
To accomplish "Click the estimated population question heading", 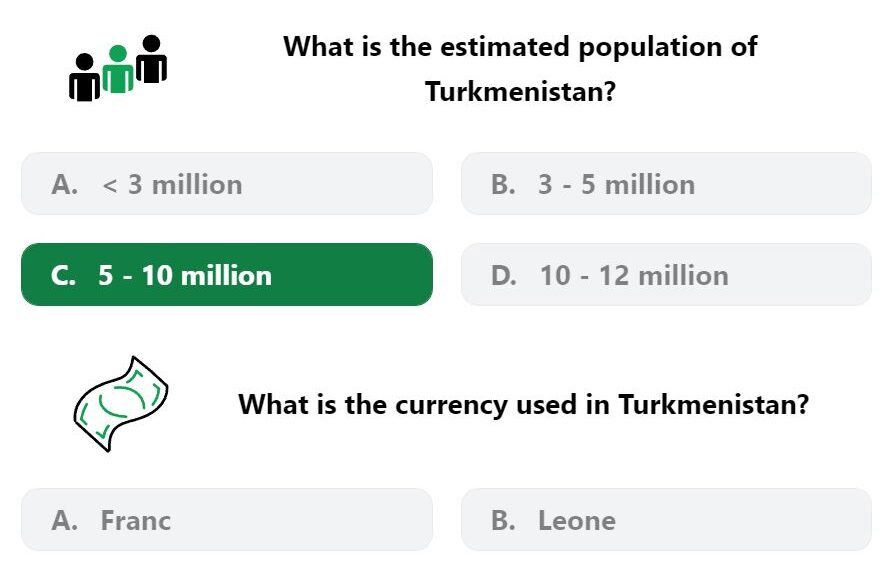I will pos(520,69).
